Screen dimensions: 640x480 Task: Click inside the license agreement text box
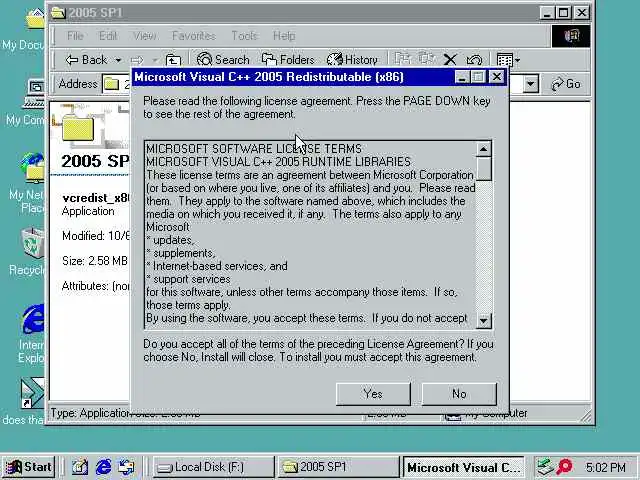point(310,235)
